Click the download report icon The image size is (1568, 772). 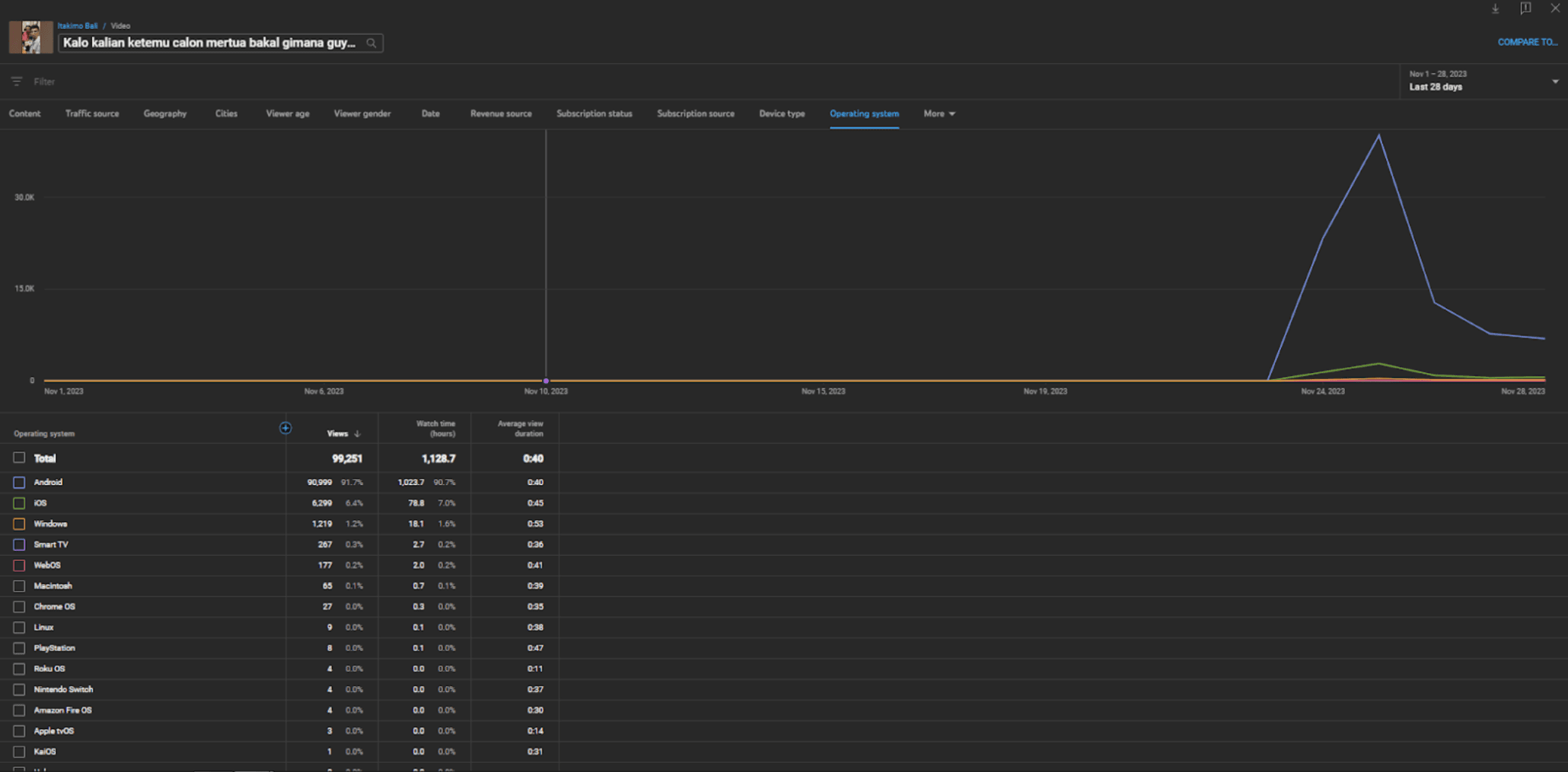1495,9
